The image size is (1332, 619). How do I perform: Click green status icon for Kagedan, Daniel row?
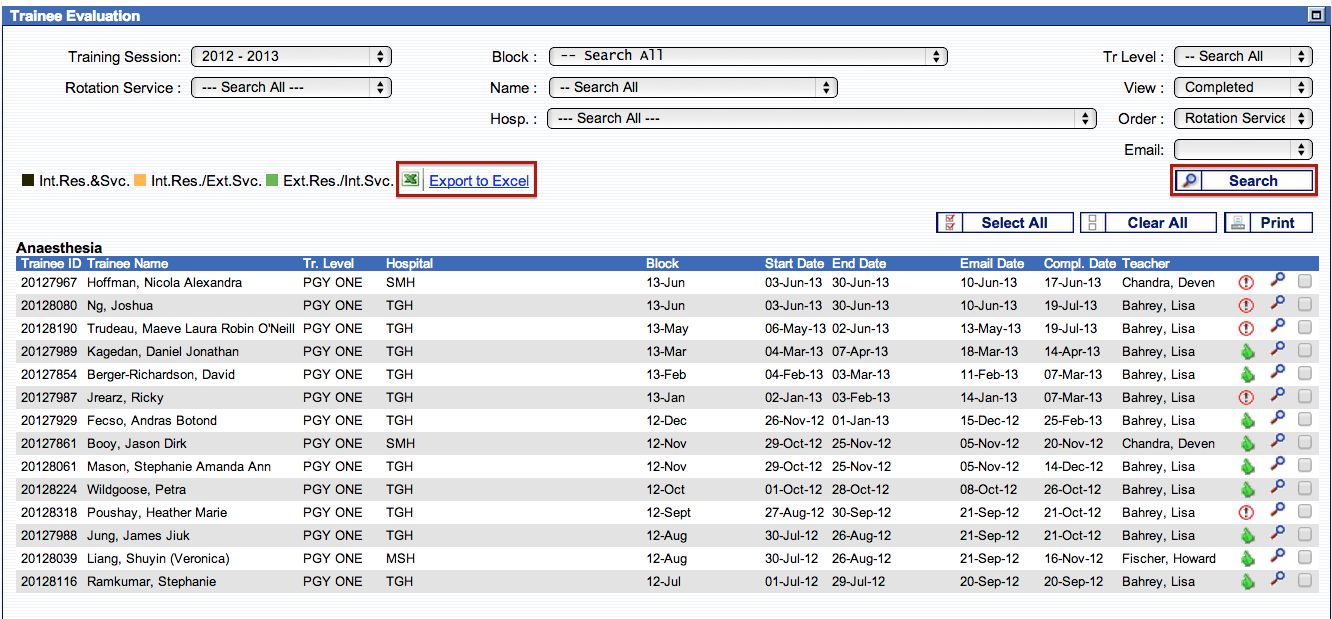[1246, 352]
